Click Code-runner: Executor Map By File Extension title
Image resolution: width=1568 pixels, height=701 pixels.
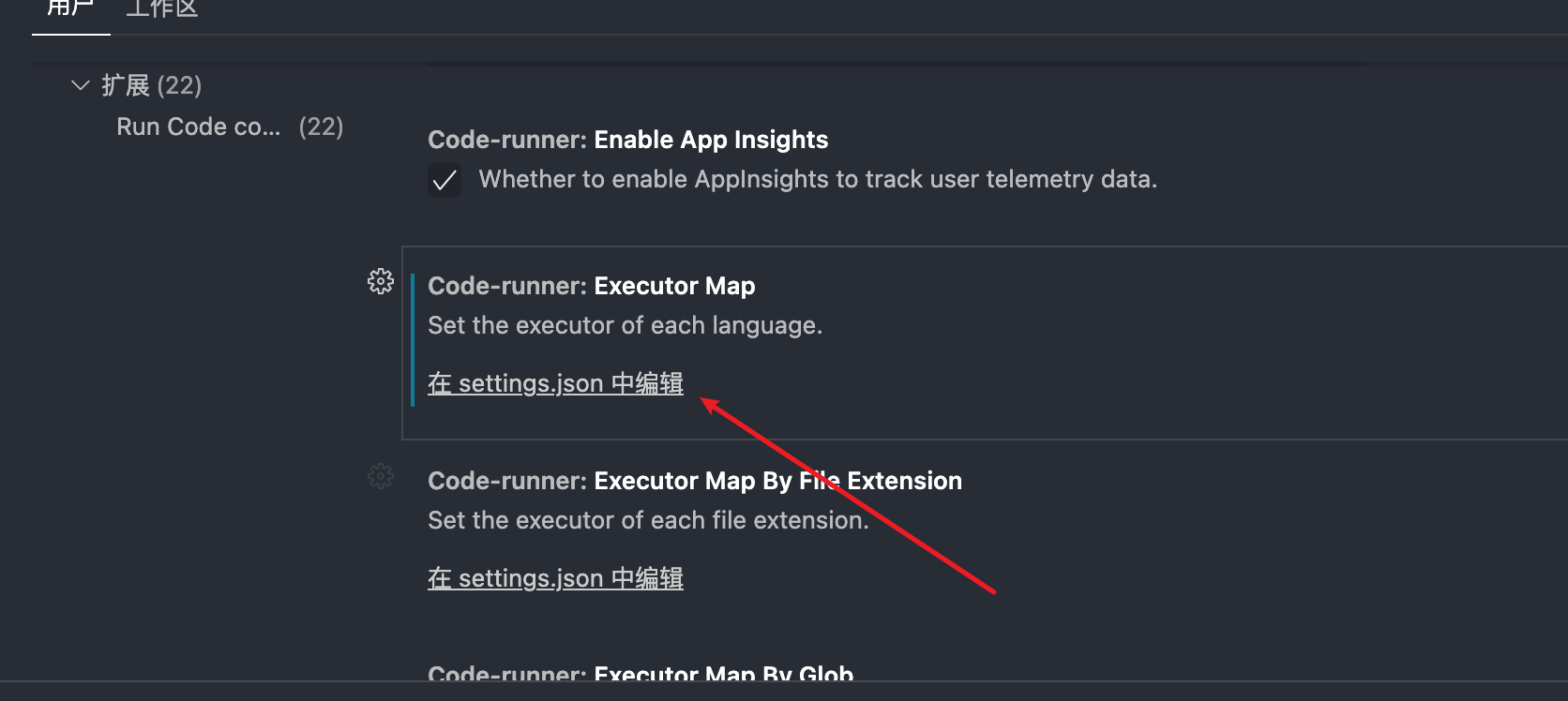click(695, 480)
